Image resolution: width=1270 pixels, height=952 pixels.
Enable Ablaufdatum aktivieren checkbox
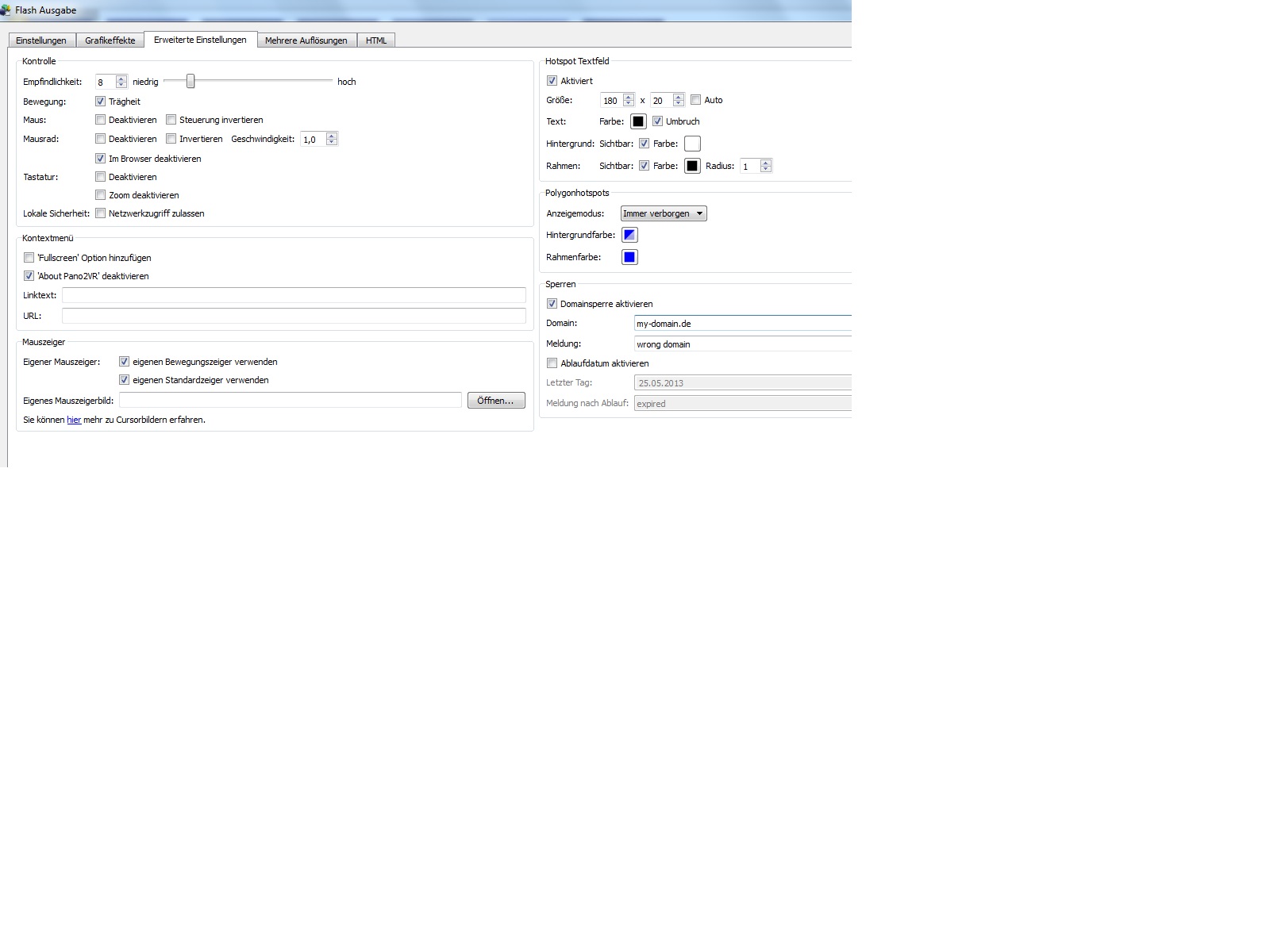pos(552,363)
